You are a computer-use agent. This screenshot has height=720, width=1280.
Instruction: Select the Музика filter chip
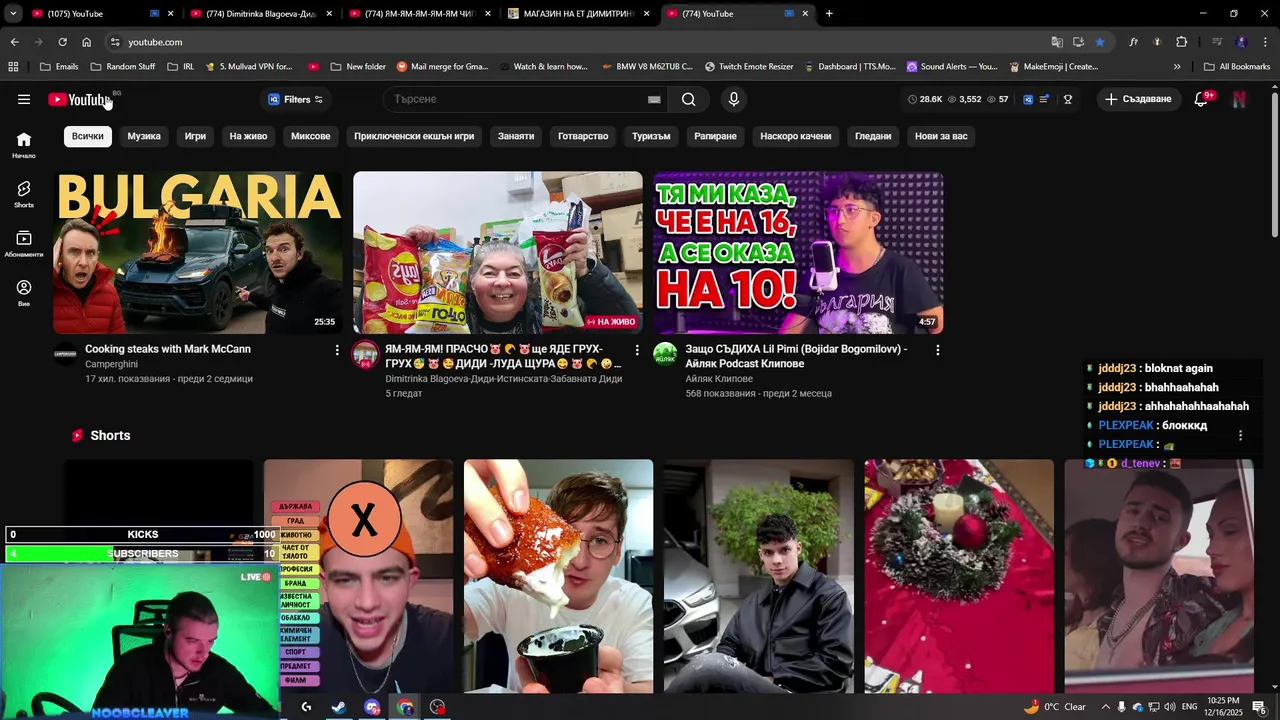pyautogui.click(x=144, y=136)
